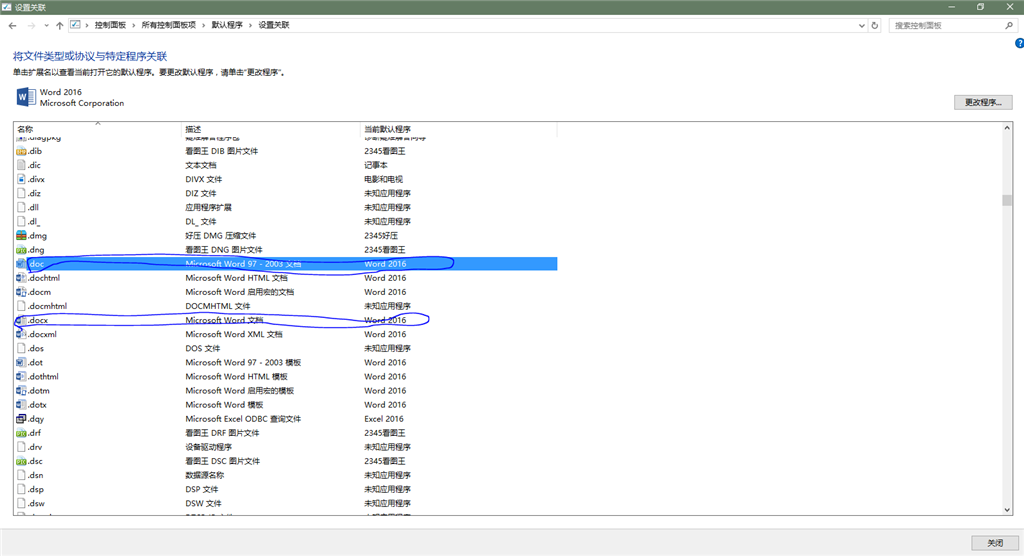
Task: Select the .dic file icon
Action: coord(21,165)
